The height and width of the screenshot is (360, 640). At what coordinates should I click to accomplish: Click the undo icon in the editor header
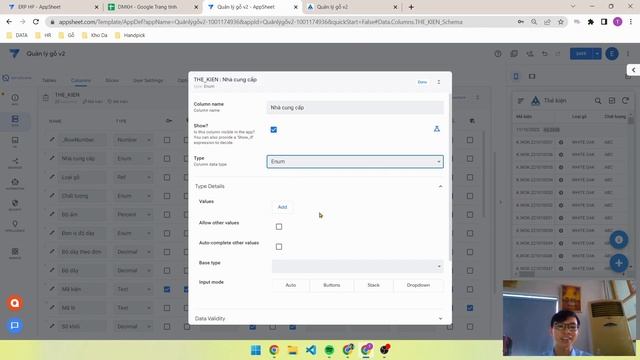pos(544,53)
